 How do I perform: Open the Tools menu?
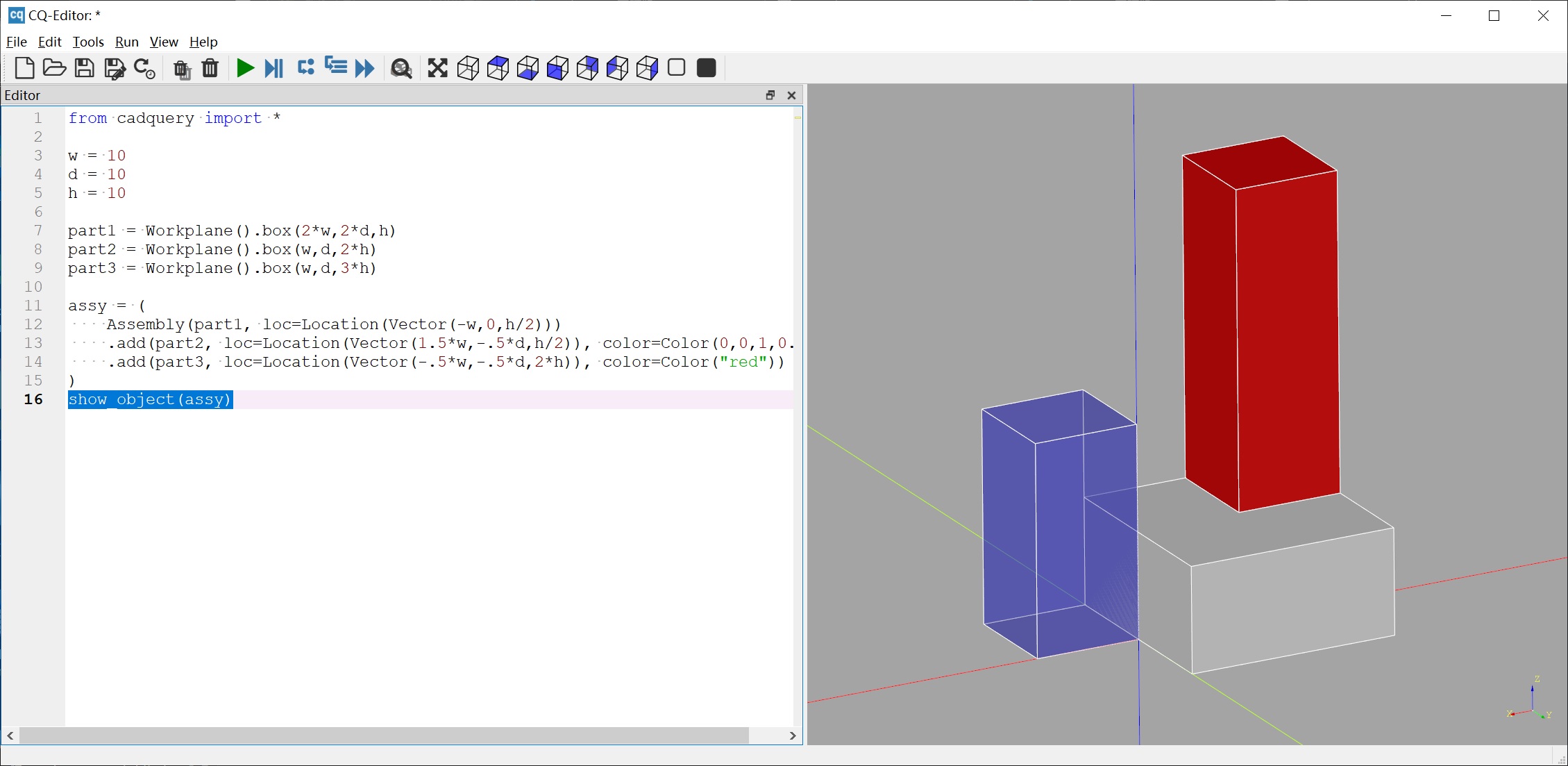pos(88,42)
